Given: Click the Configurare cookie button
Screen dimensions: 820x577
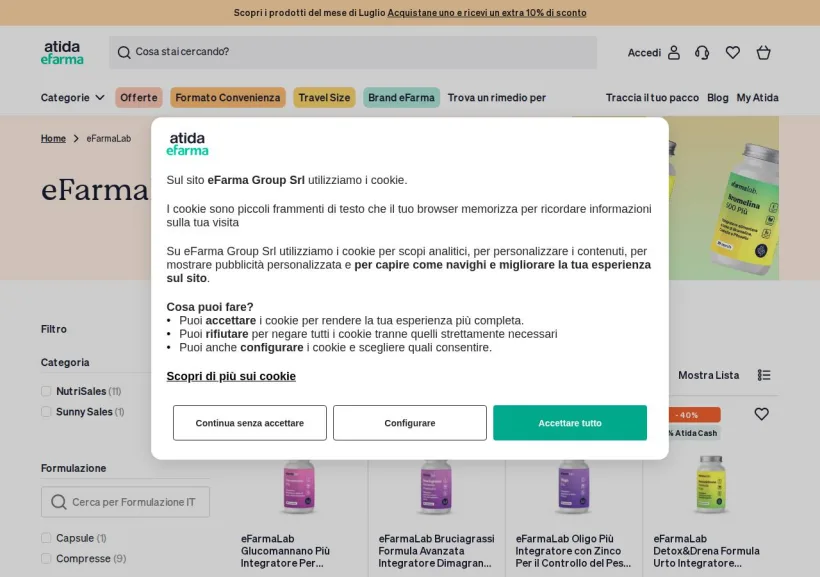Looking at the screenshot, I should tap(410, 423).
